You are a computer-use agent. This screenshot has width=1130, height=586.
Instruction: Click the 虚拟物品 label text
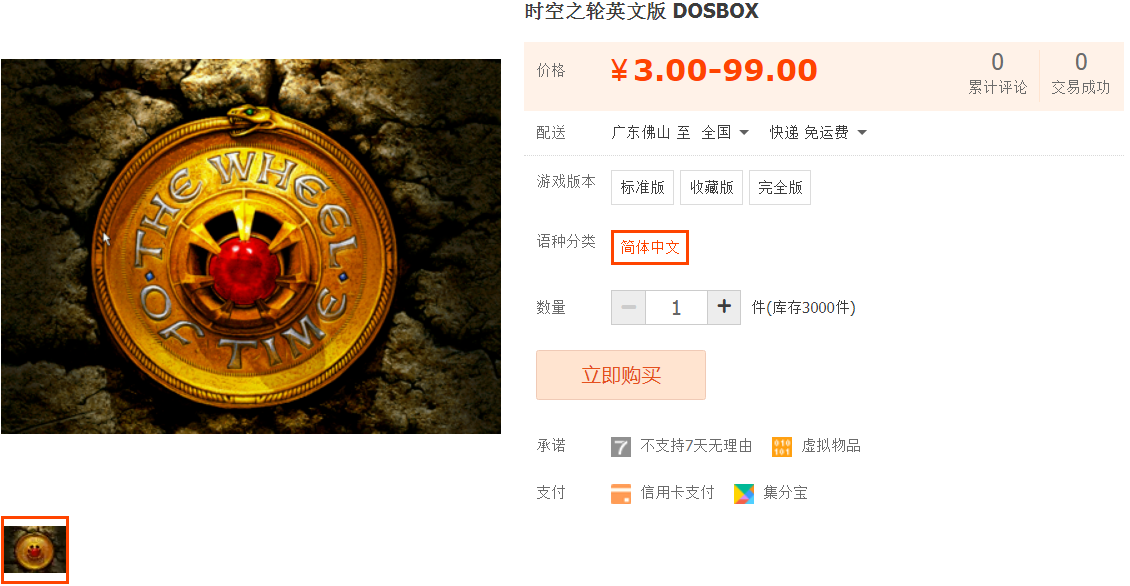click(831, 446)
